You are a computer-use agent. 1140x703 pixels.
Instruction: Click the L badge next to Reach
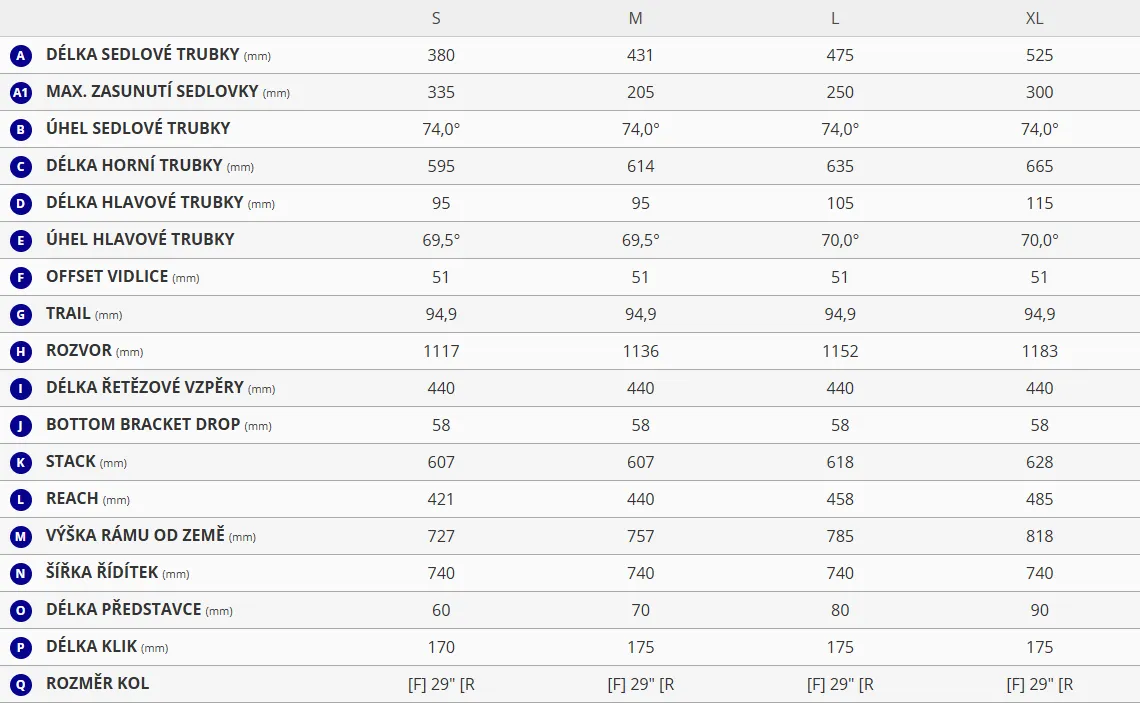click(21, 500)
